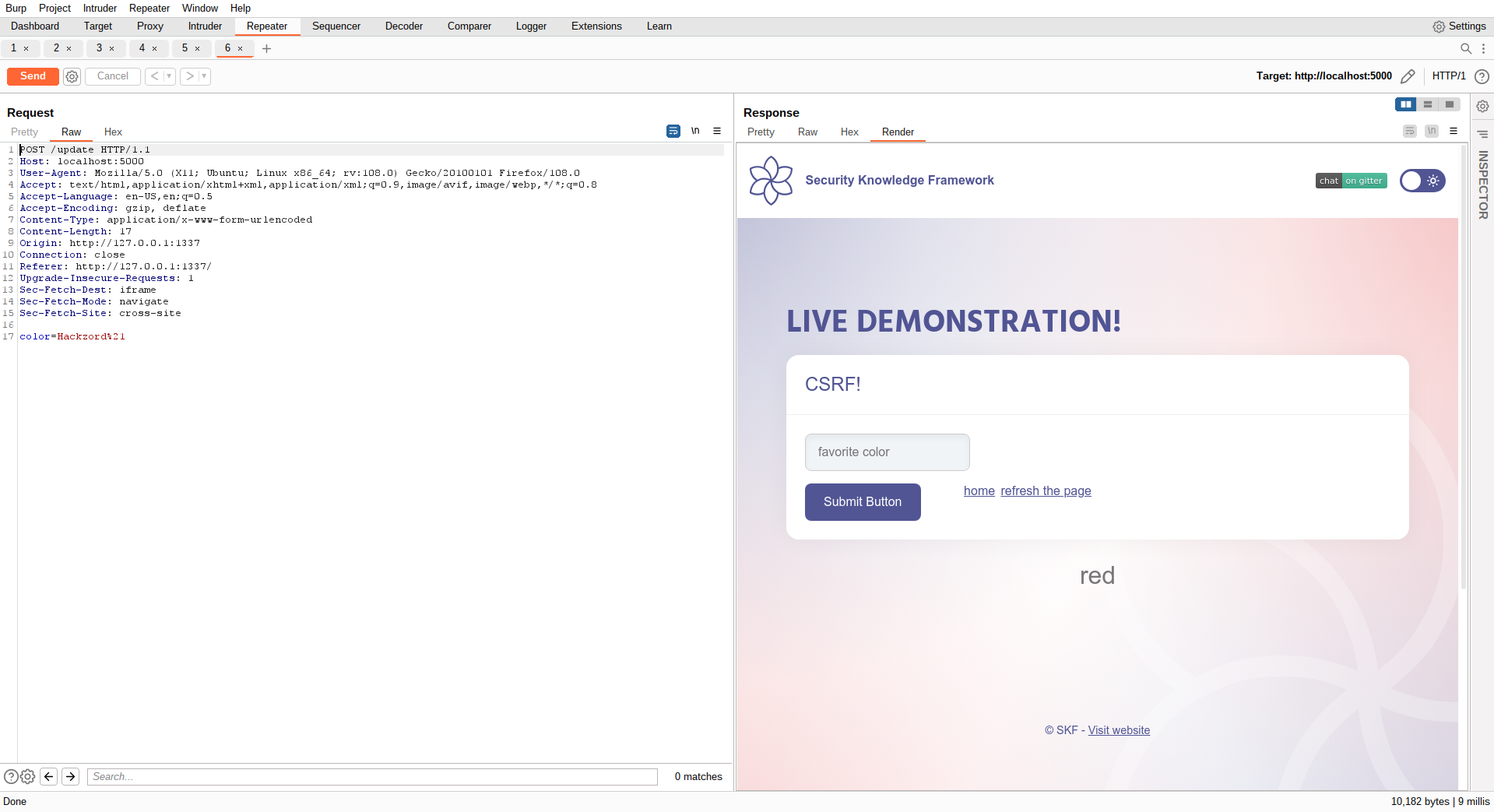This screenshot has height=812, width=1494.
Task: Click the favorite color input field
Action: 887,452
